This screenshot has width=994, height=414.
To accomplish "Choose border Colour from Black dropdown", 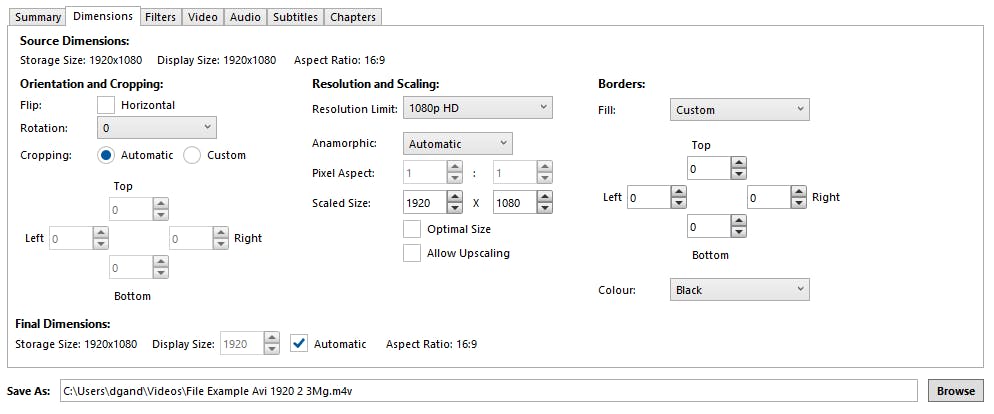I will [739, 290].
